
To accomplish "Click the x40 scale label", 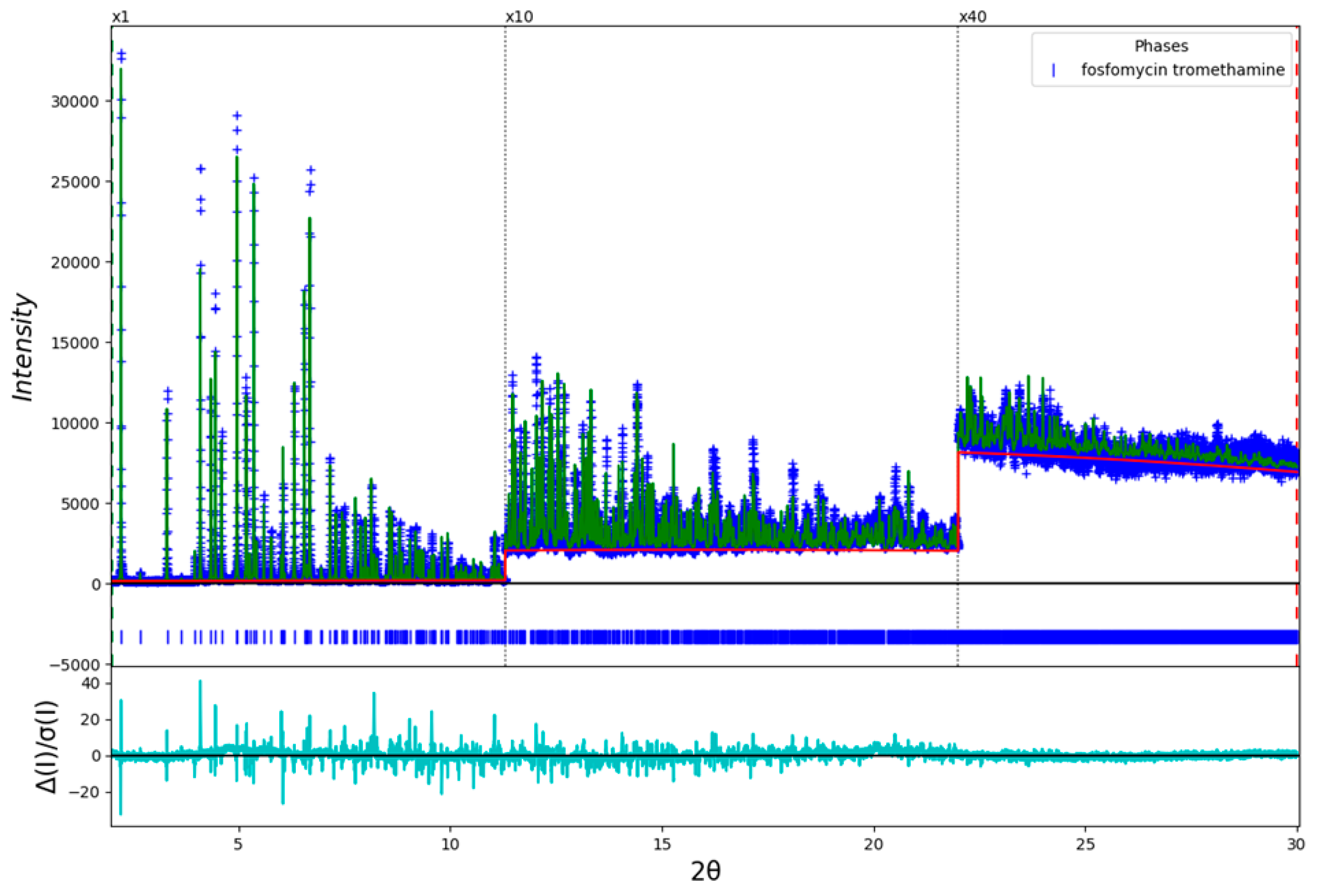I will pos(972,17).
